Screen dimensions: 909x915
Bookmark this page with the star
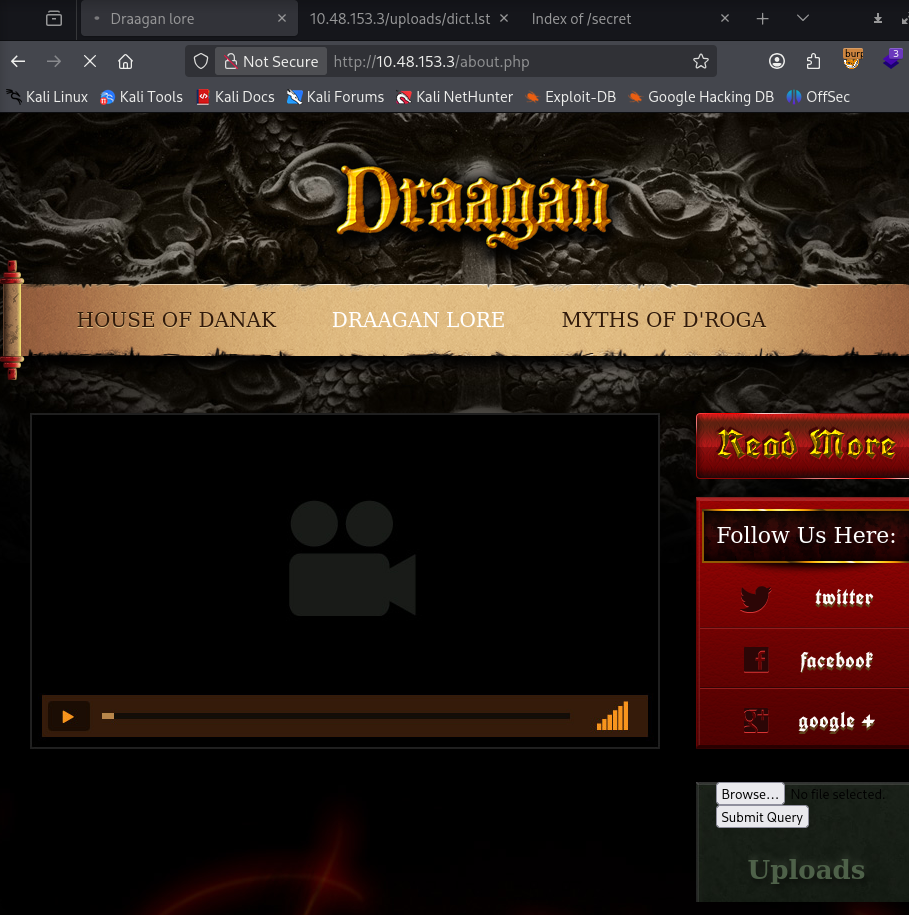coord(701,61)
